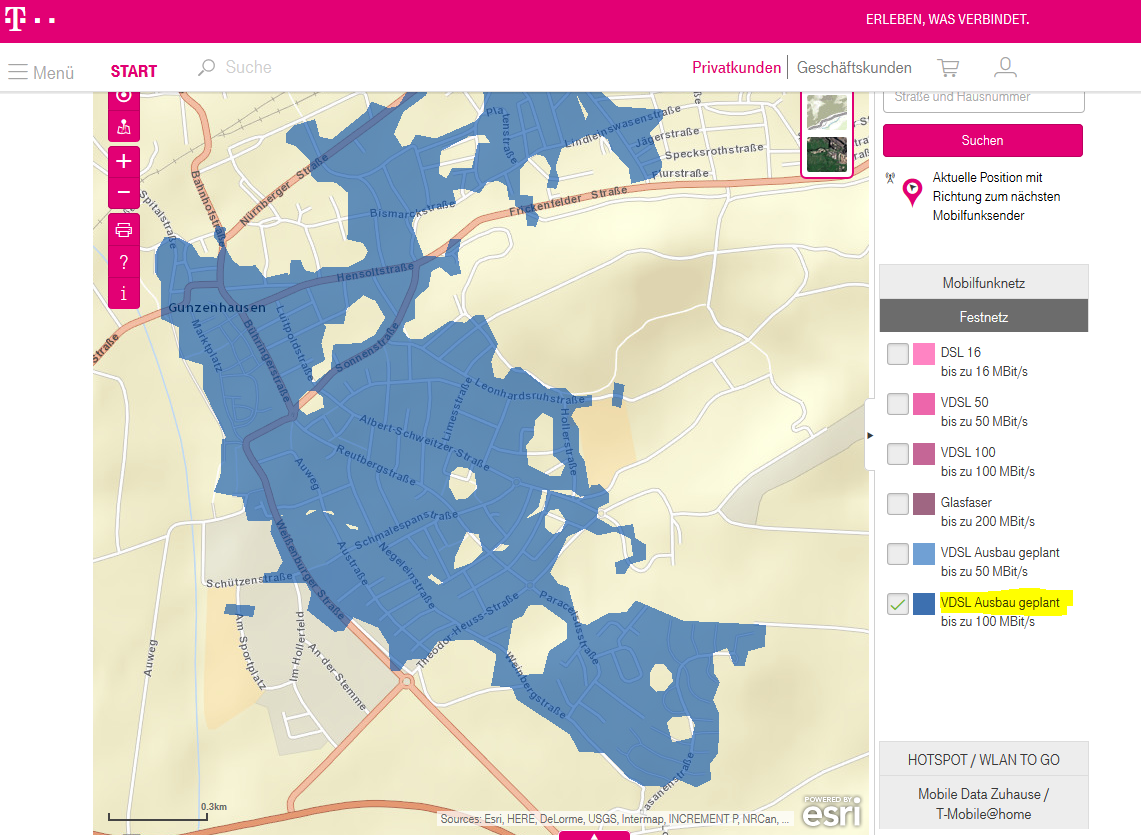
Task: Click the small antenna tower icon
Action: click(890, 178)
